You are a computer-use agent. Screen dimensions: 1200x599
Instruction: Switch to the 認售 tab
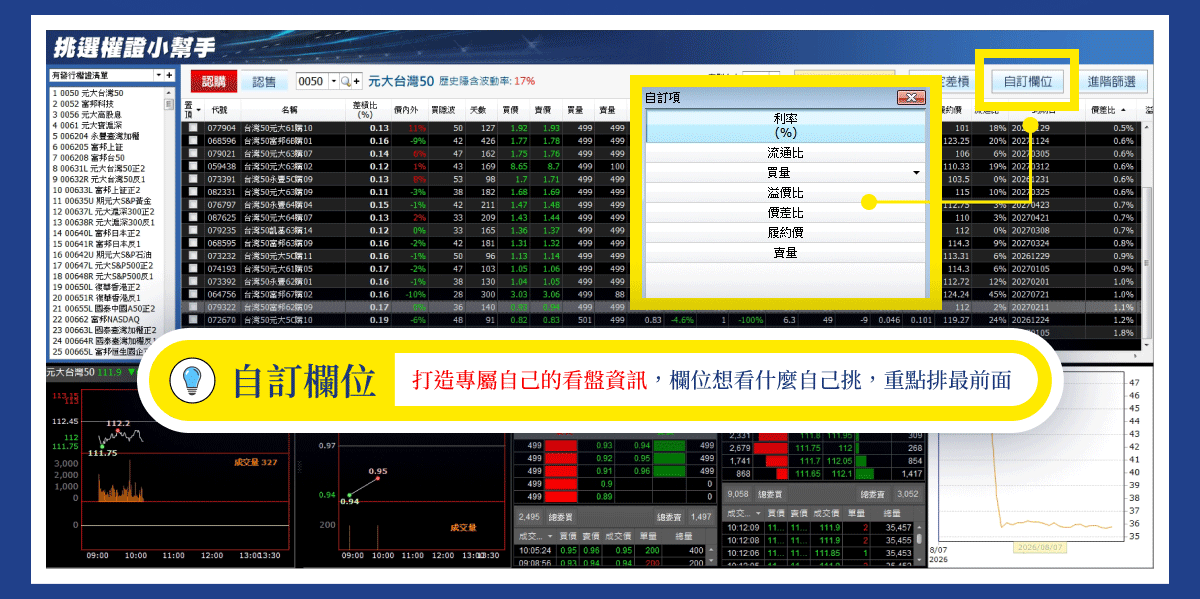264,82
